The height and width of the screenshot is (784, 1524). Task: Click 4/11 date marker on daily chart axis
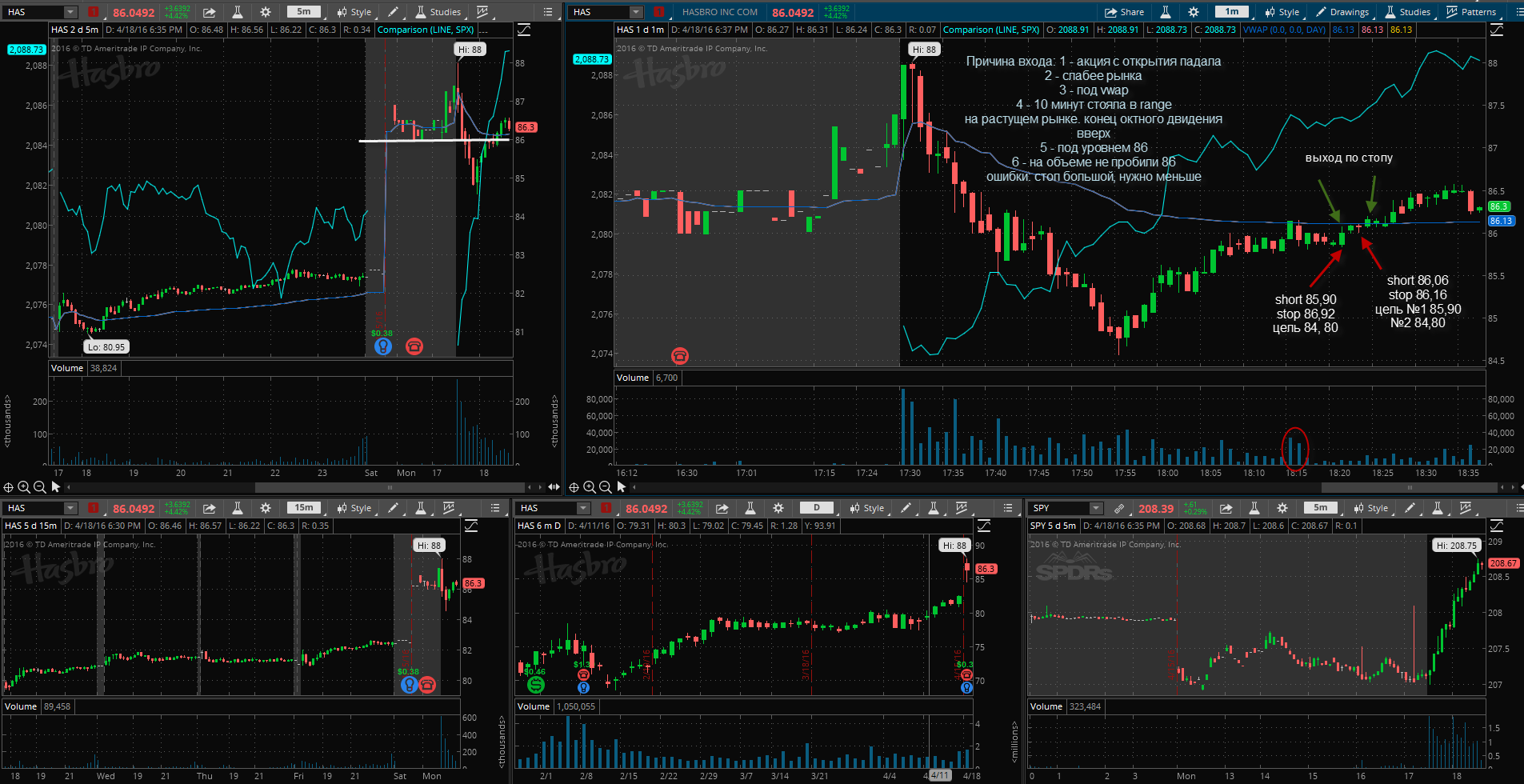pos(940,775)
